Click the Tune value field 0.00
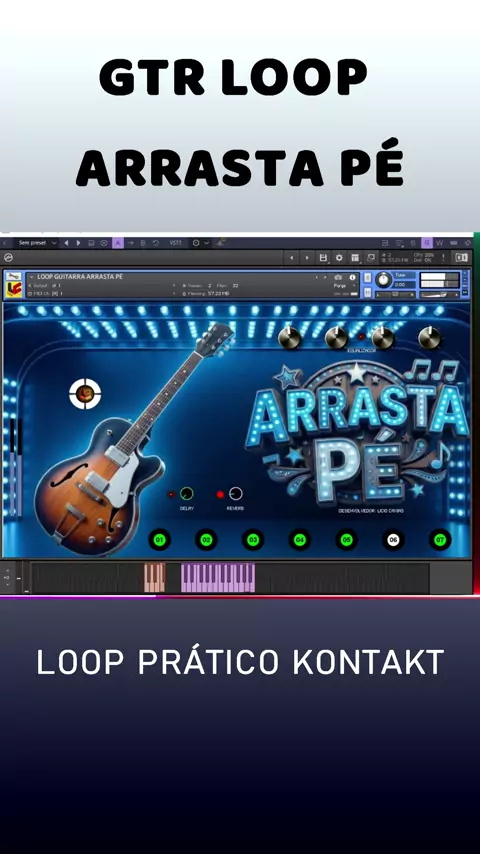480x854 pixels. point(404,284)
